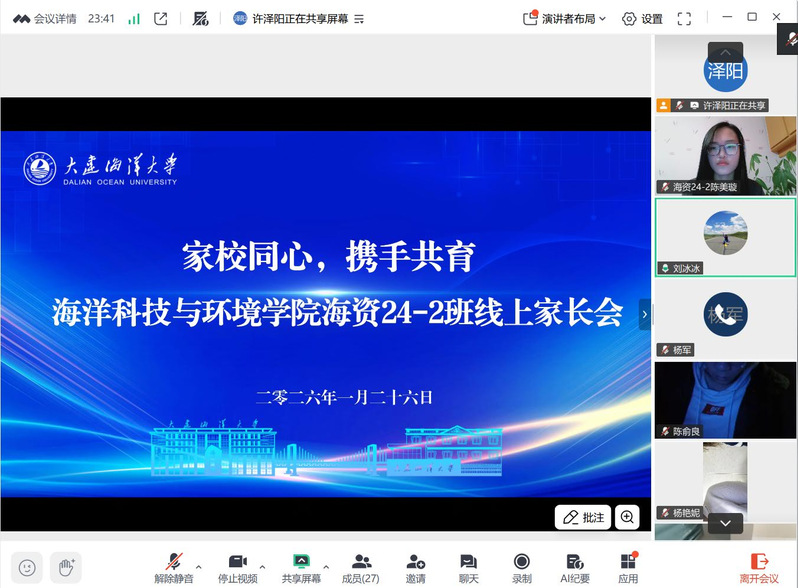The image size is (798, 588).
Task: Open AI纪要 summary
Action: tap(574, 567)
